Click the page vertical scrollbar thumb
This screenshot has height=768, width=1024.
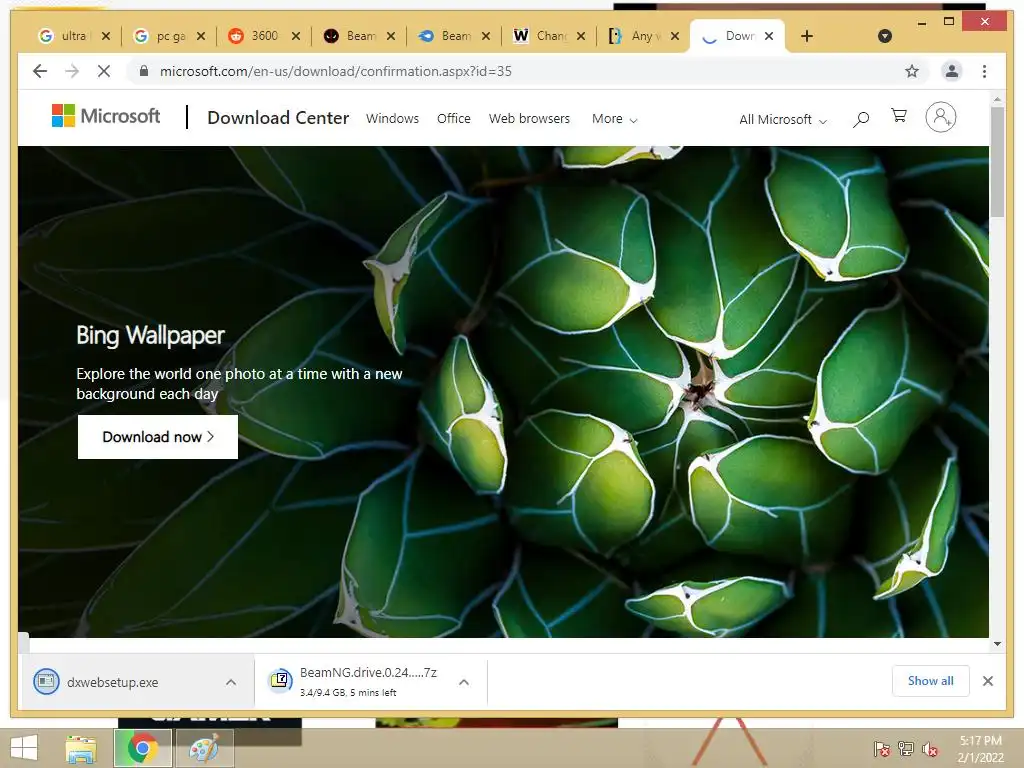(997, 161)
